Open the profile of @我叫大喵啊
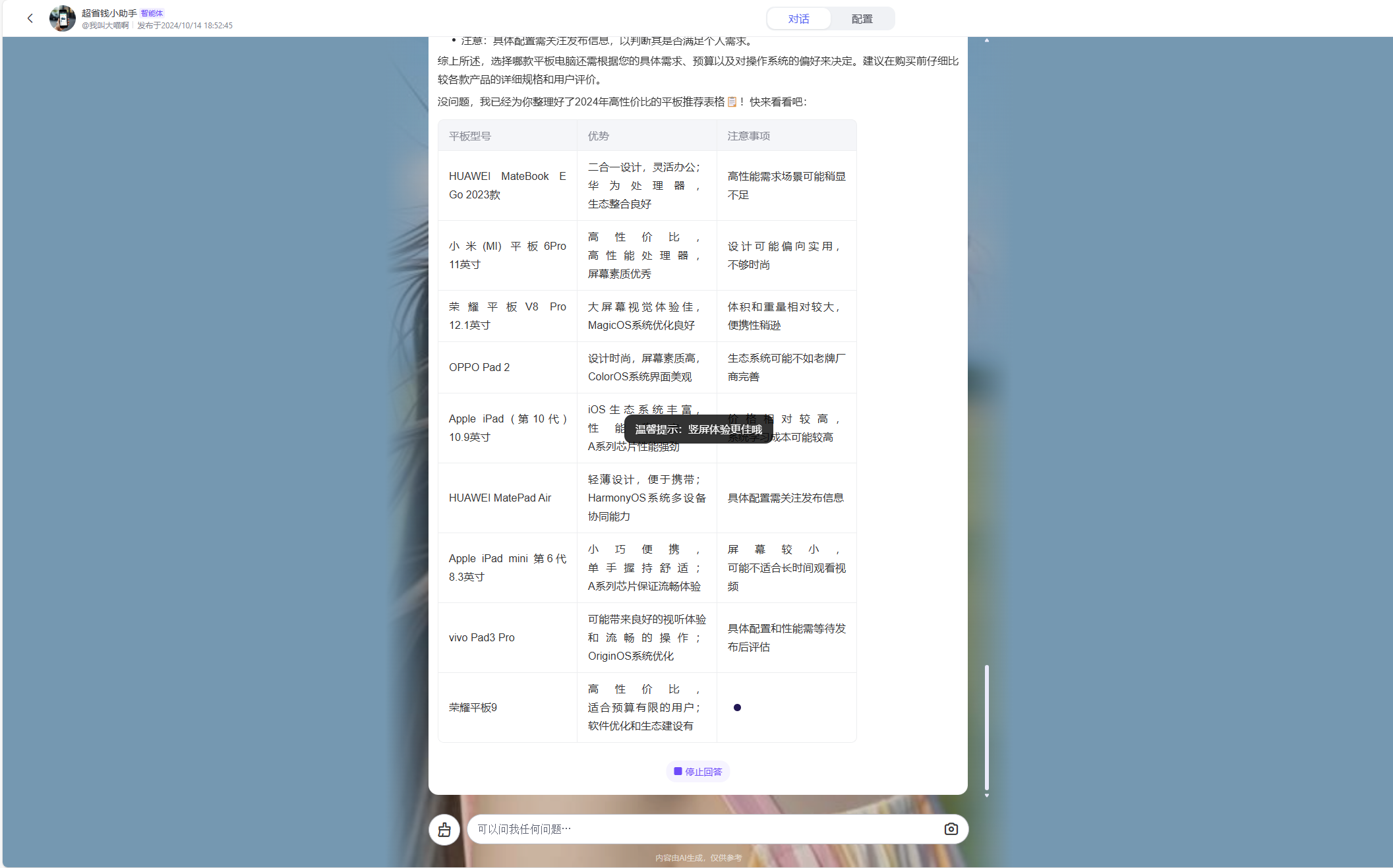This screenshot has height=868, width=1393. coord(106,25)
